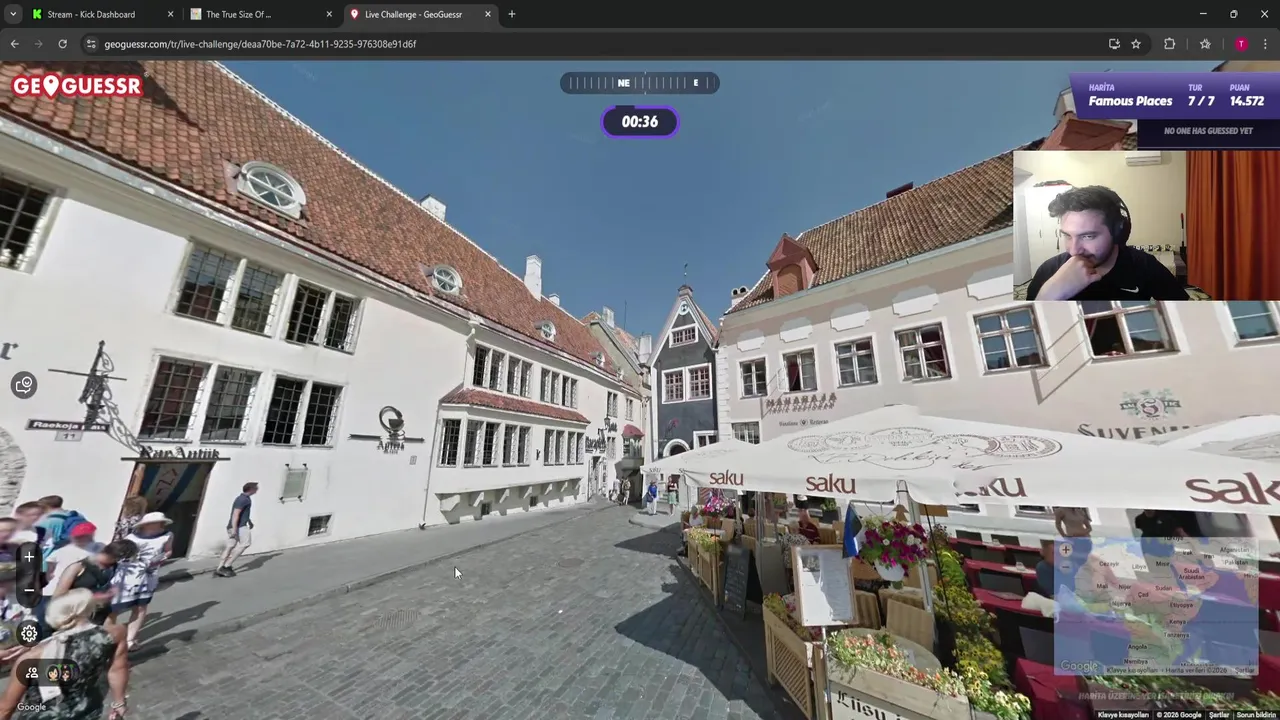Open the players list icon
Viewport: 1280px width, 720px height.
click(x=32, y=673)
